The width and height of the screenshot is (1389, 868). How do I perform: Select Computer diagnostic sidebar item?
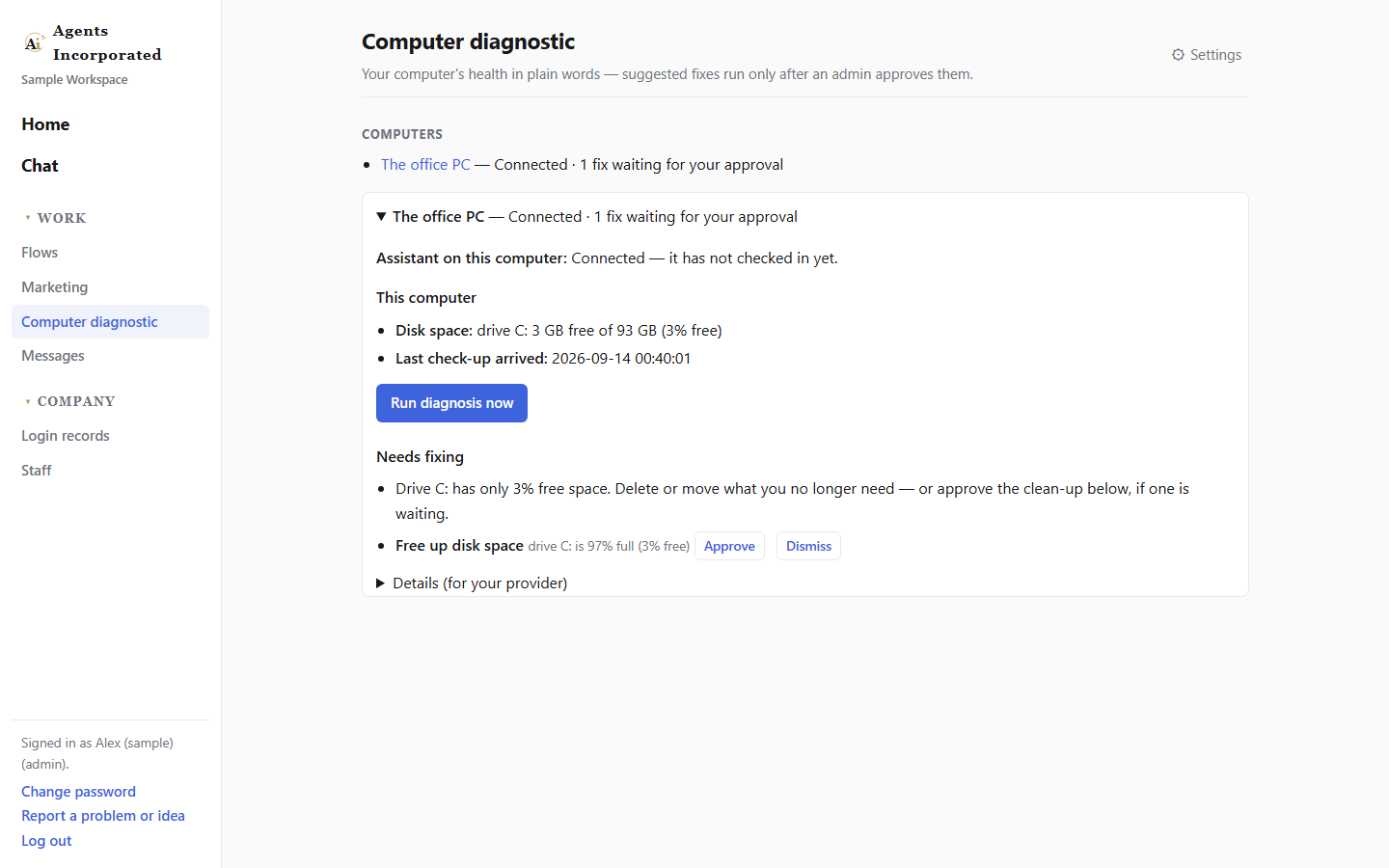tap(110, 322)
